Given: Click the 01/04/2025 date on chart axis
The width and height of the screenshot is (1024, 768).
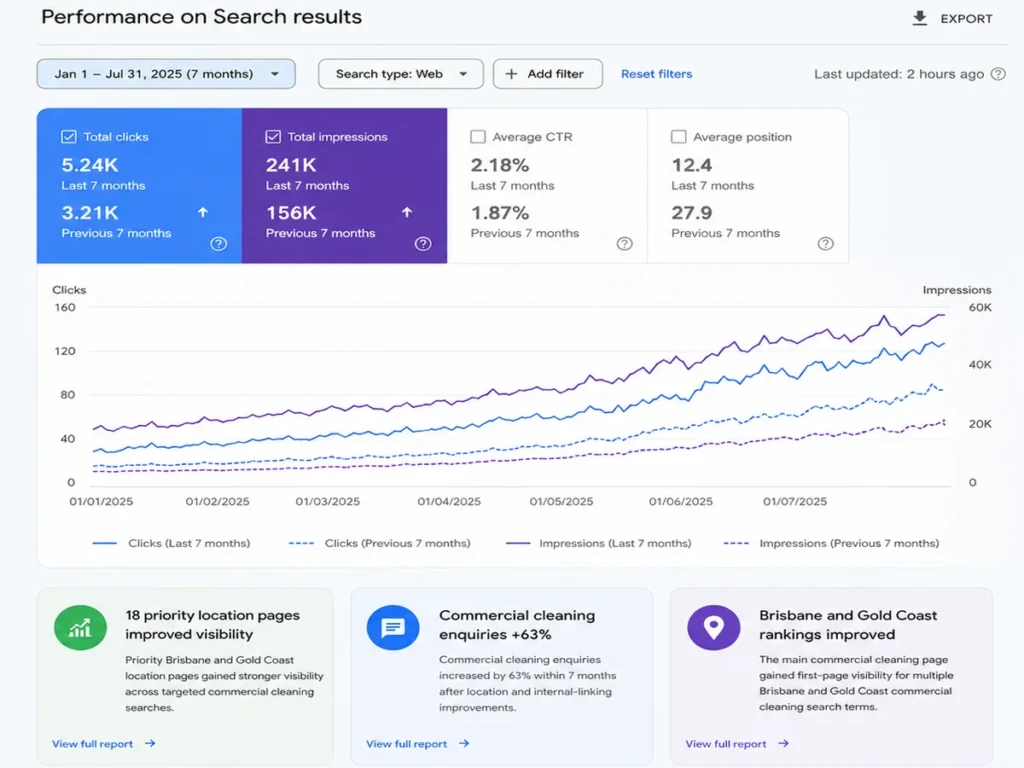Looking at the screenshot, I should [449, 502].
